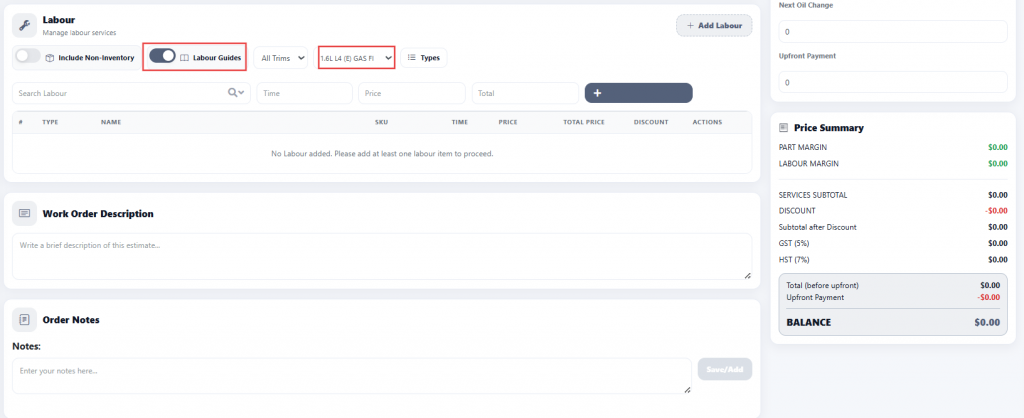1024x418 pixels.
Task: Click the book icon beside Labour Guides
Action: (x=184, y=57)
